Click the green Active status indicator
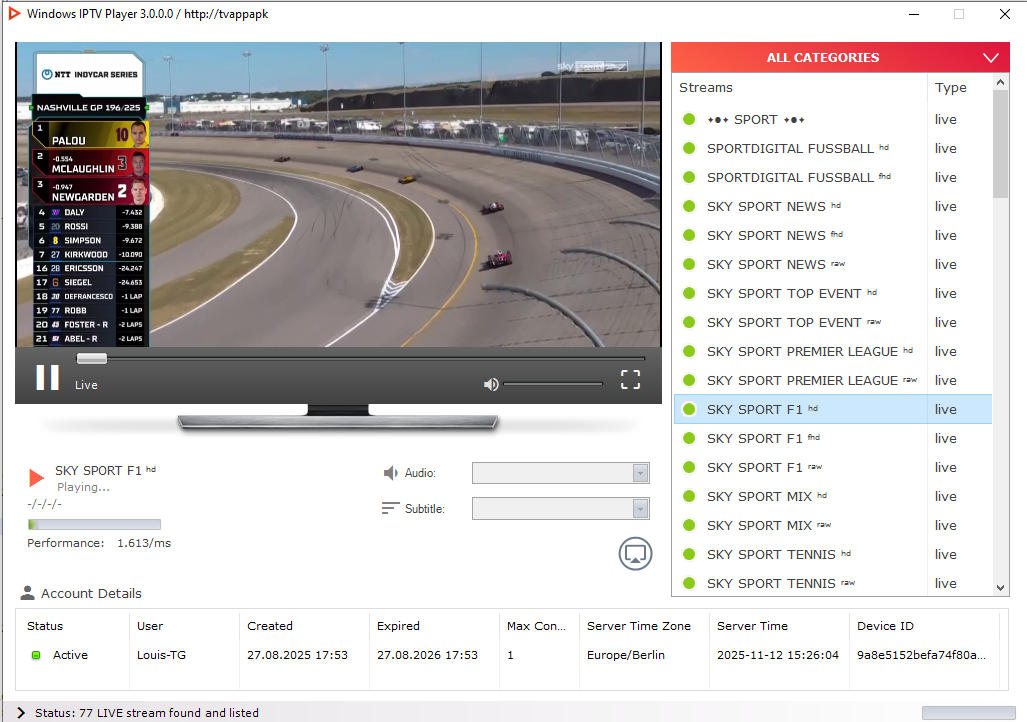This screenshot has height=722, width=1027. [x=36, y=655]
